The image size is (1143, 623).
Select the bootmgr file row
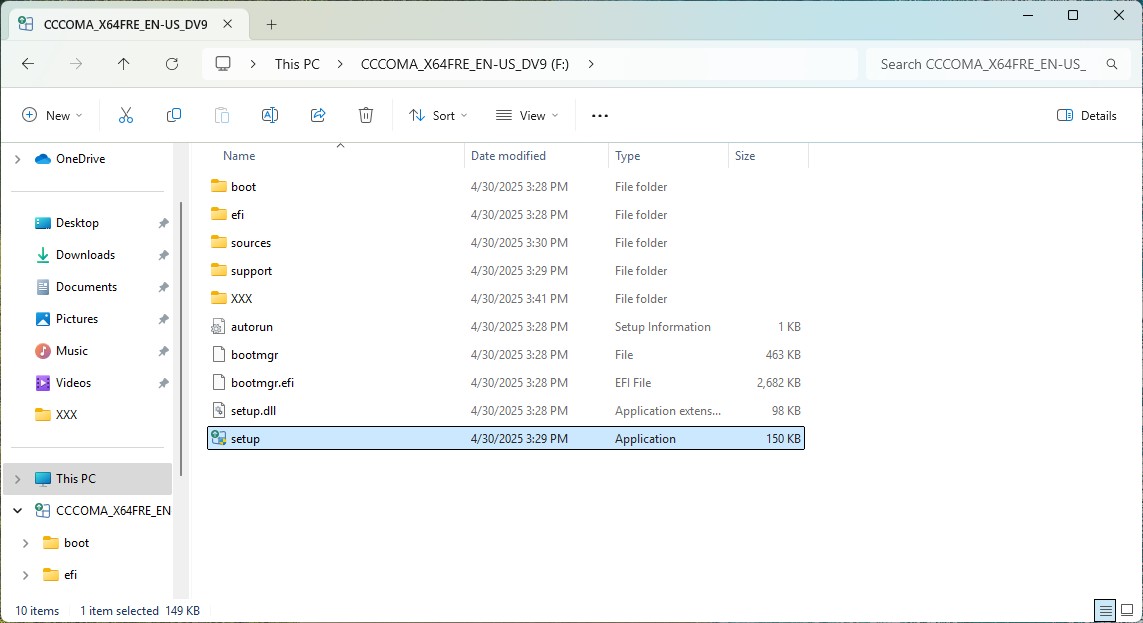pos(506,355)
